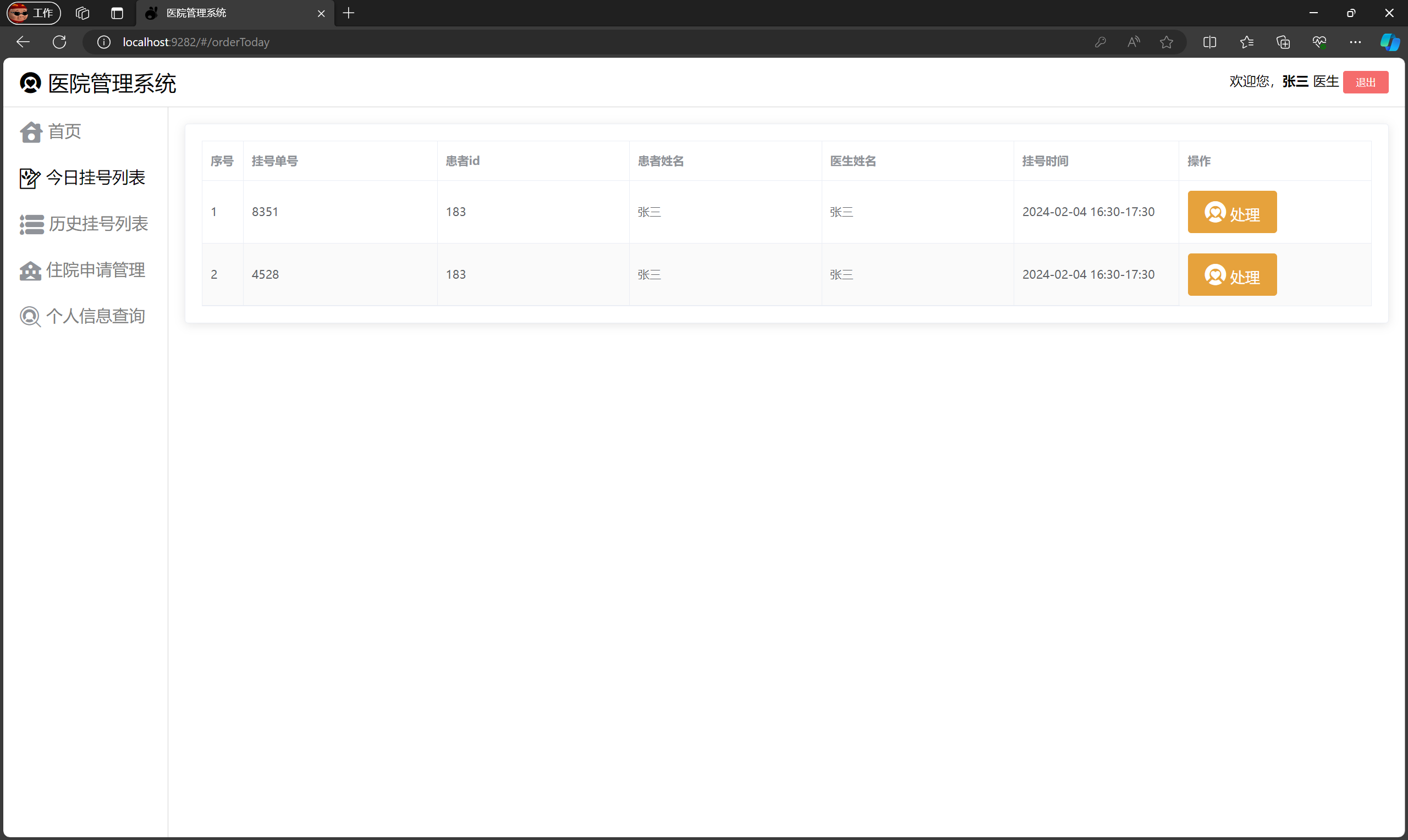Click the search icon beside 个人信息查询

click(30, 317)
